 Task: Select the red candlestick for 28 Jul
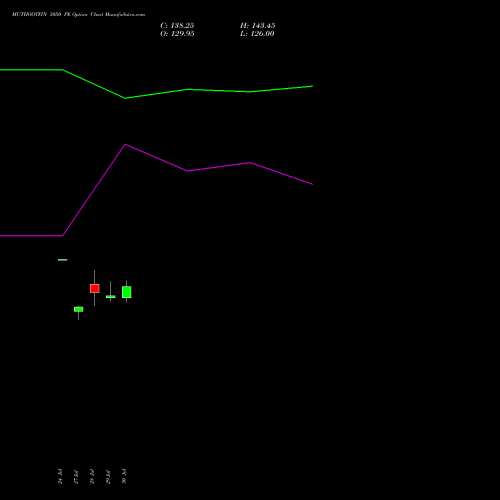coord(95,288)
